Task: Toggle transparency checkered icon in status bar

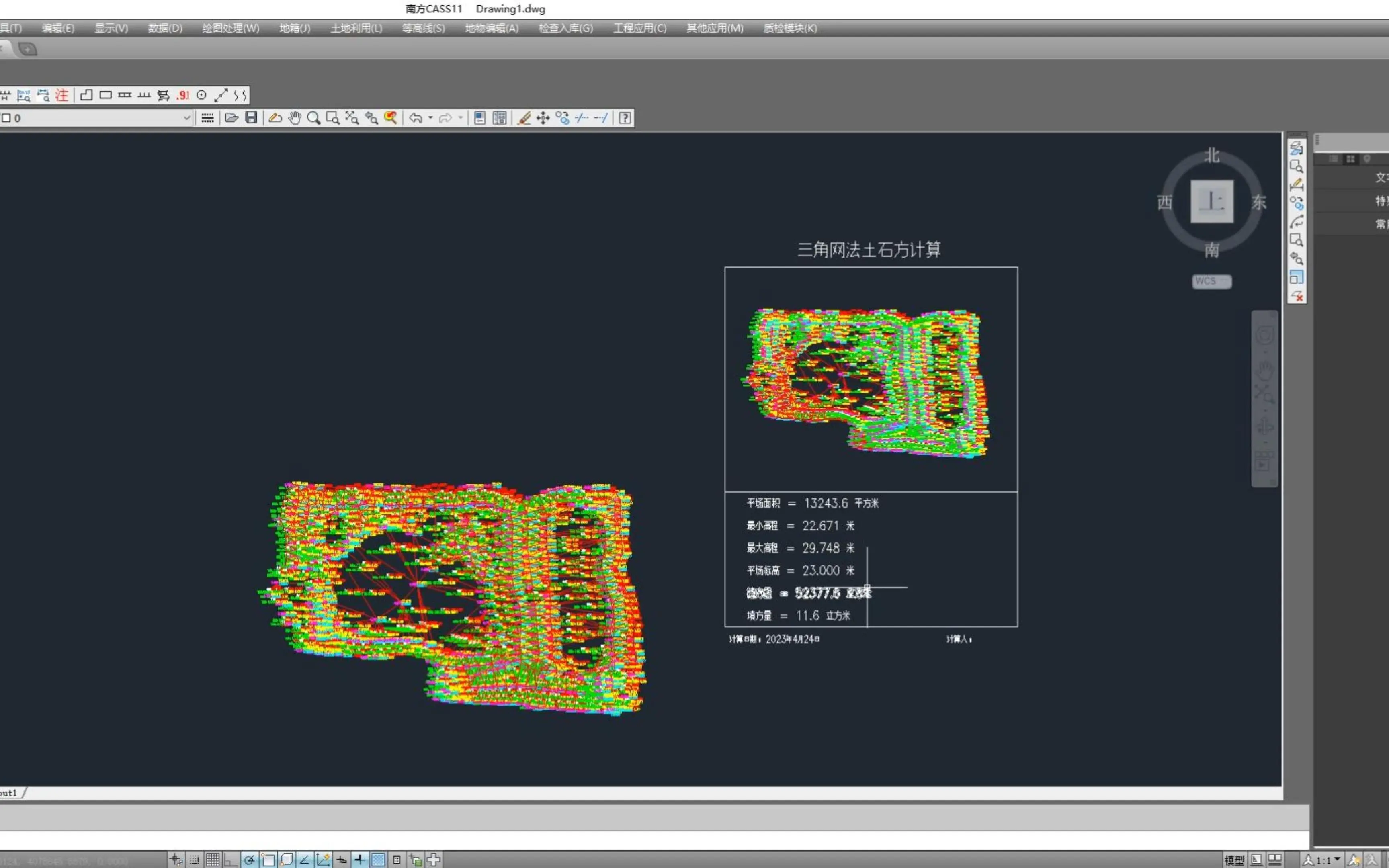Action: pos(378,860)
